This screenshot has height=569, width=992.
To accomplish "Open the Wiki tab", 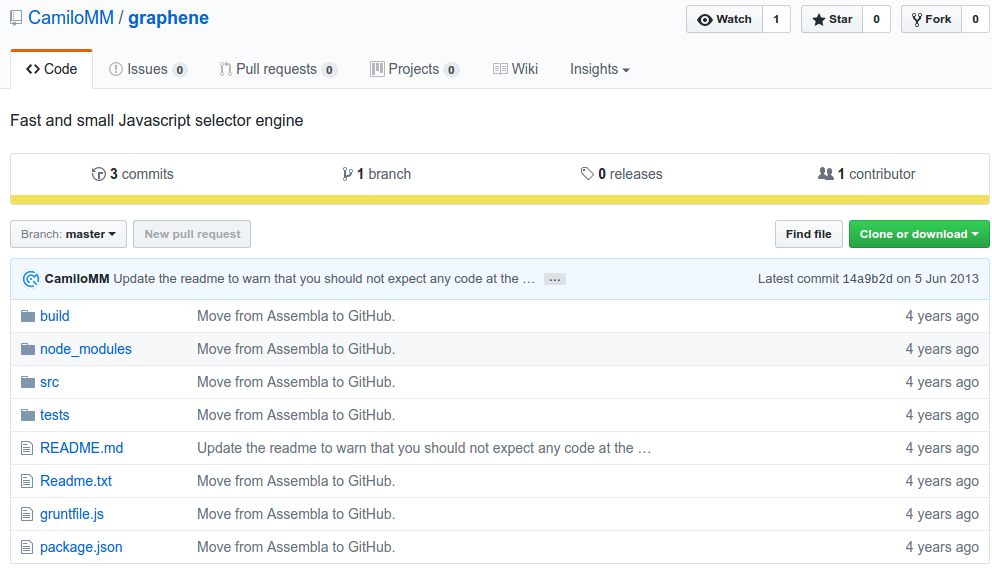I will (x=516, y=69).
